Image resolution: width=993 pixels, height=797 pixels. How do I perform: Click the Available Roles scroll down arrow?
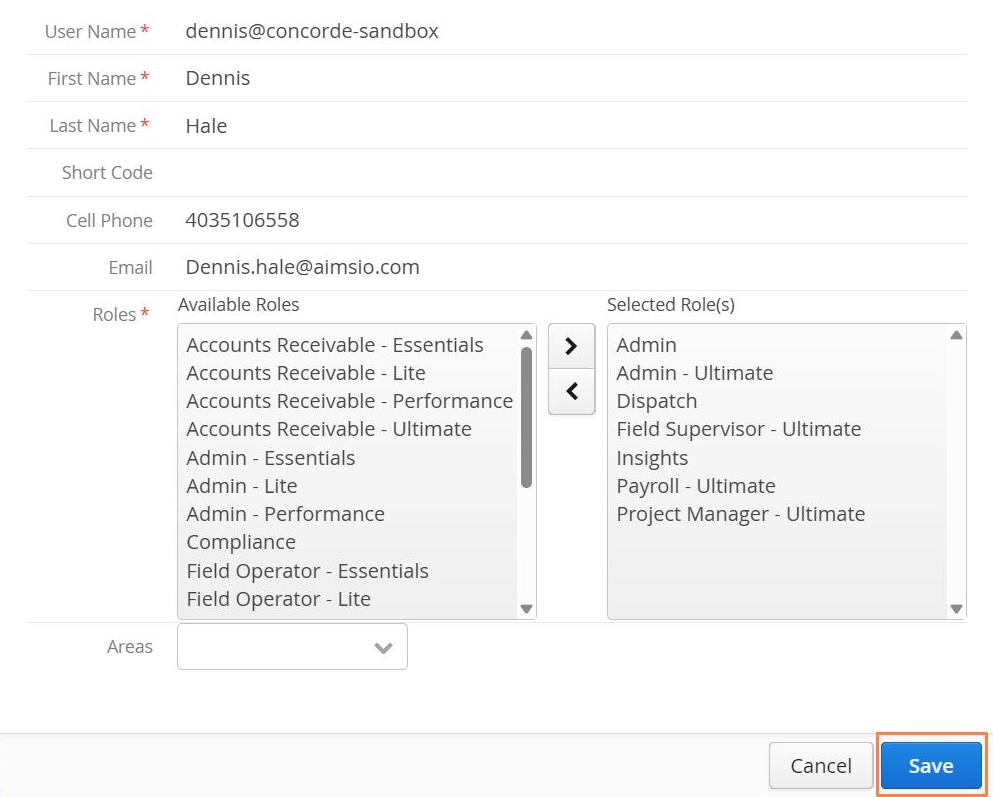526,608
